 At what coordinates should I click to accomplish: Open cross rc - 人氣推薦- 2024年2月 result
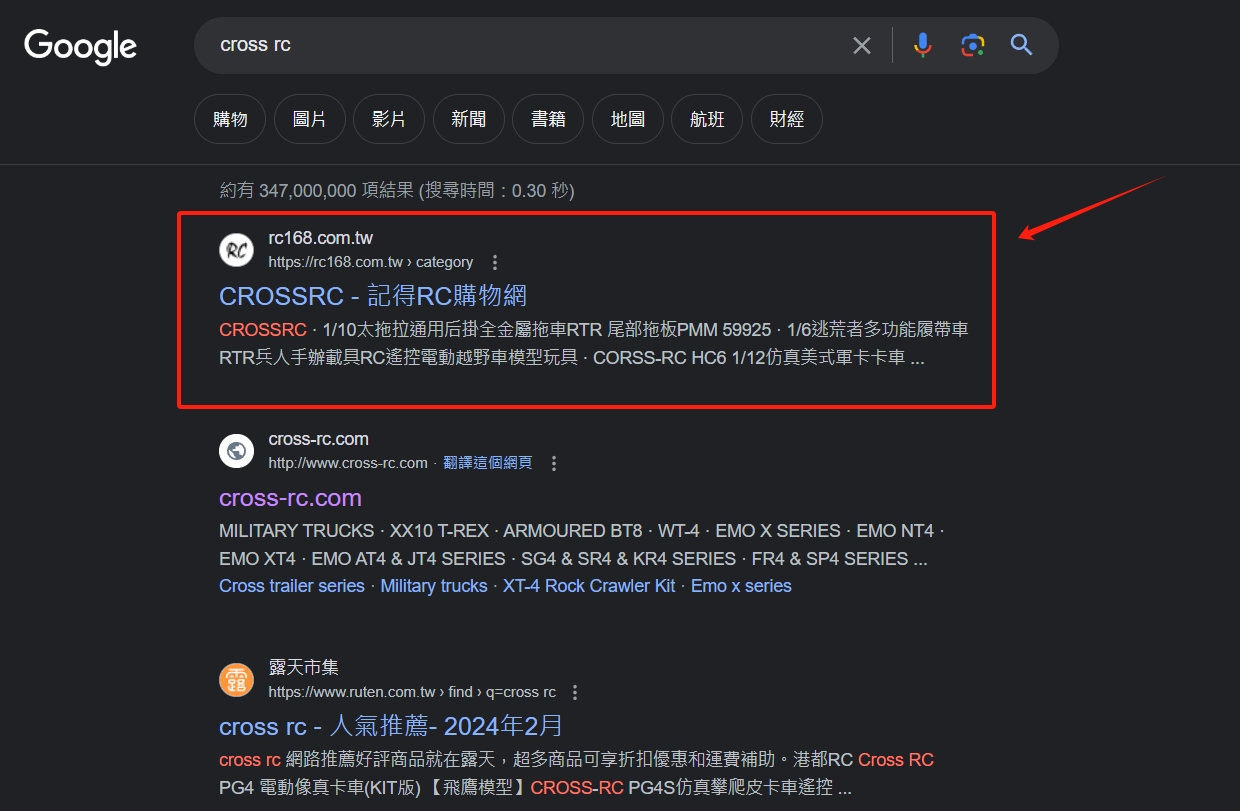point(391,726)
